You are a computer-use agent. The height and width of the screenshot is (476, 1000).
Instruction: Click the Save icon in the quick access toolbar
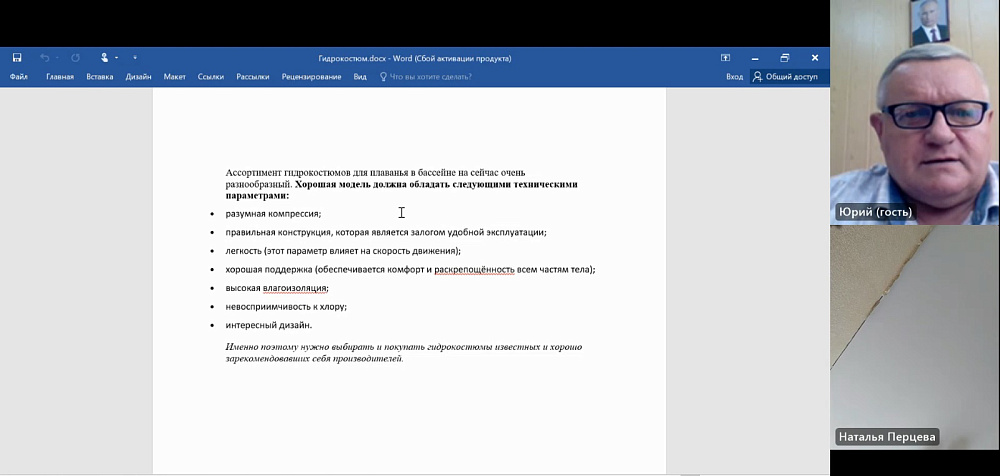pos(17,58)
